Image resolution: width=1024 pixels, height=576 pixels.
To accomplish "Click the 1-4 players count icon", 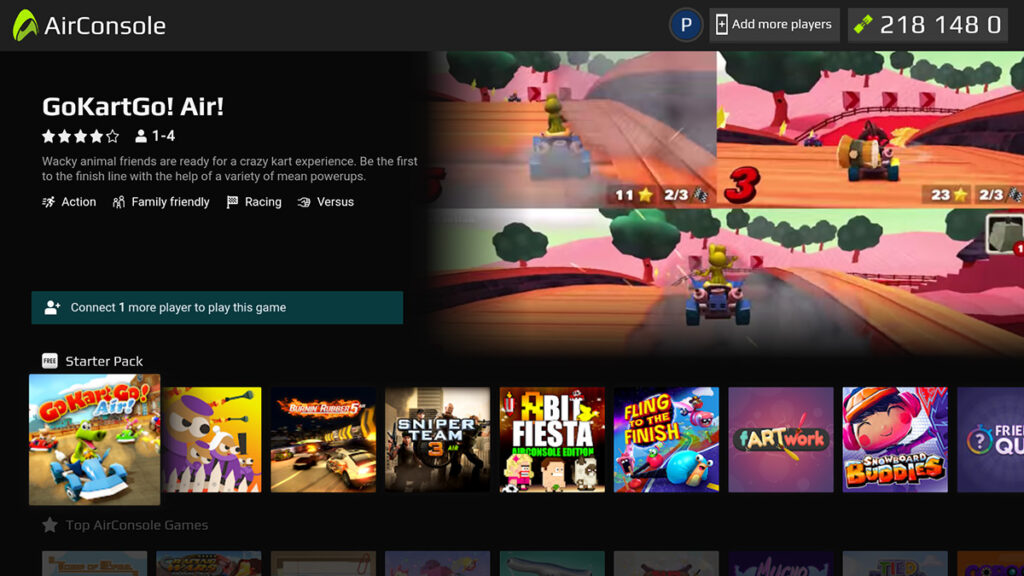I will [141, 136].
